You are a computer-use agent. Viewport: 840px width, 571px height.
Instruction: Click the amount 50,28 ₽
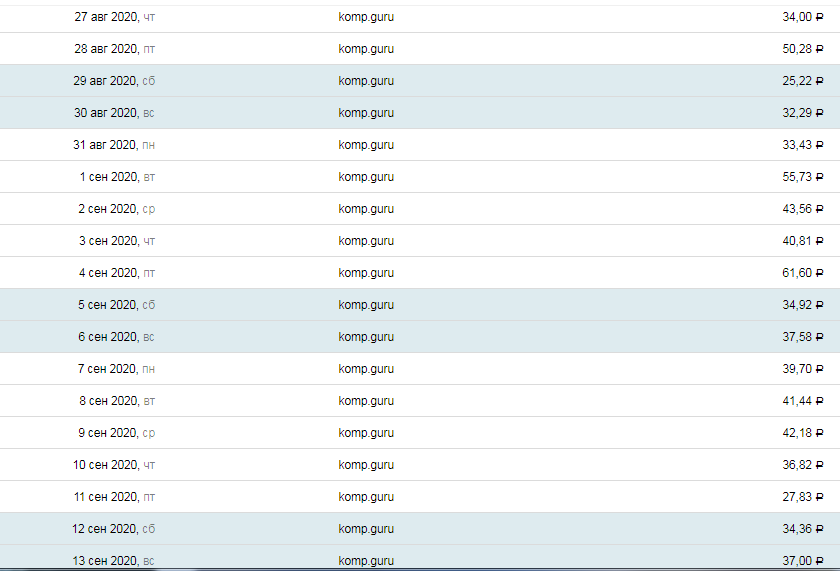802,49
